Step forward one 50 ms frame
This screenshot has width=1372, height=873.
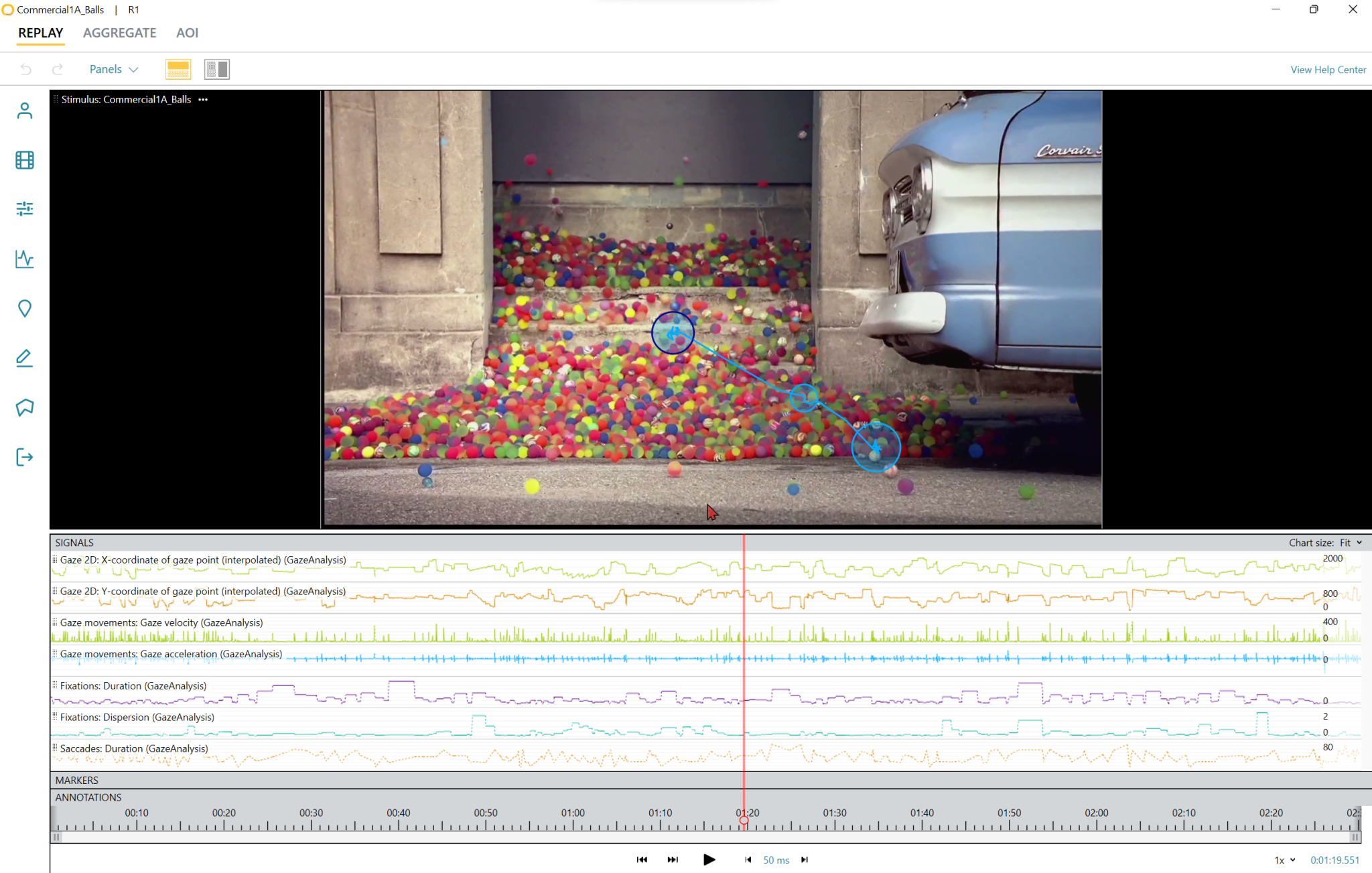tap(805, 860)
